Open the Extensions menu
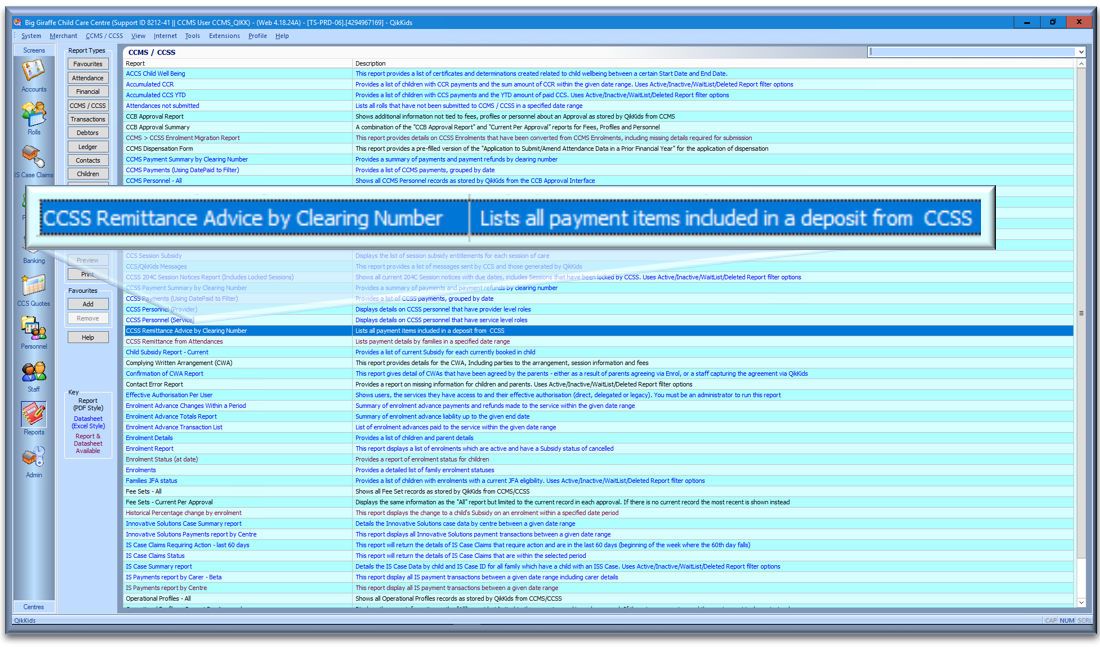 tap(224, 36)
